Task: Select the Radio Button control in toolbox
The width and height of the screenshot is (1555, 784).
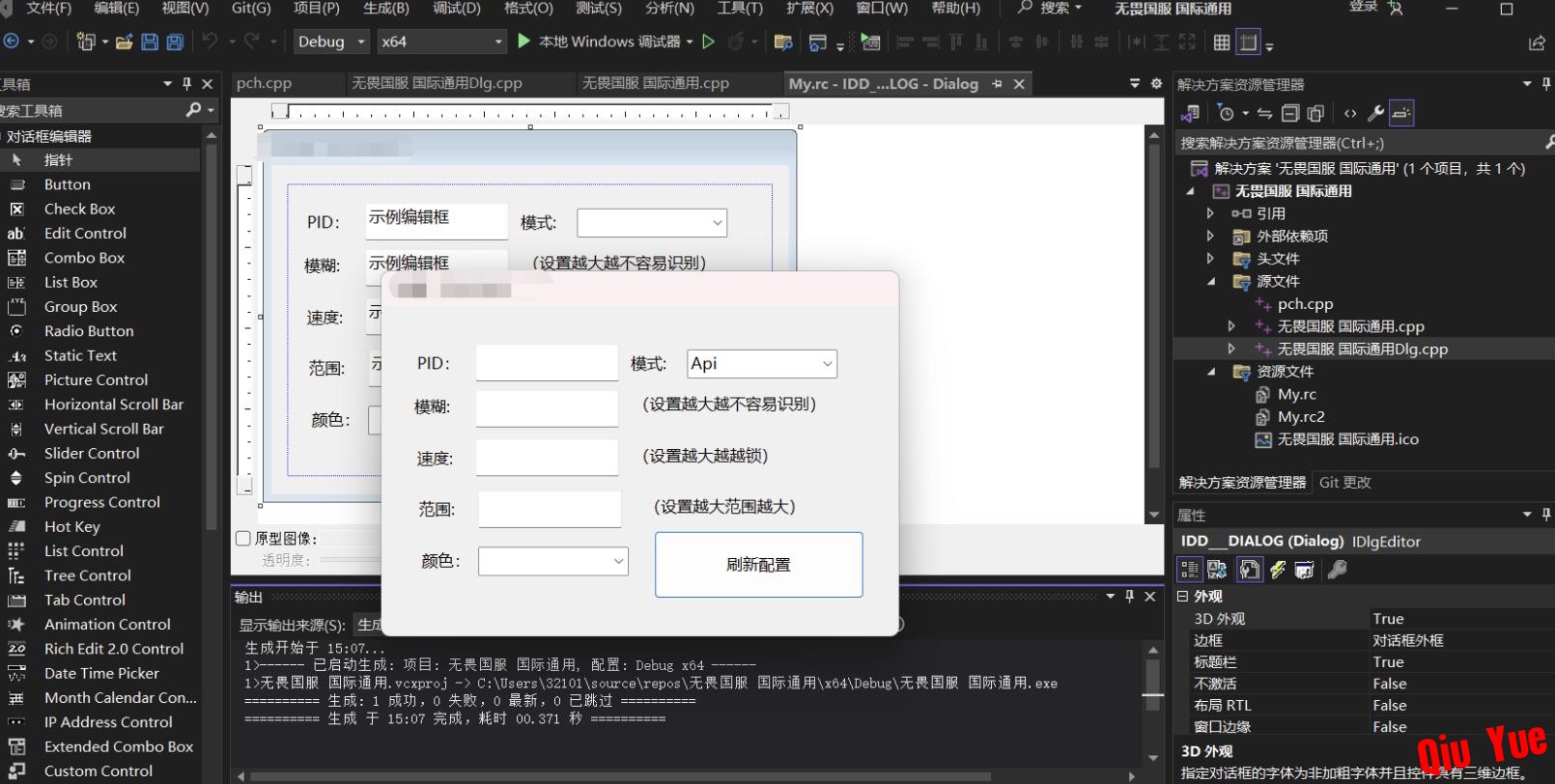Action: click(x=89, y=330)
